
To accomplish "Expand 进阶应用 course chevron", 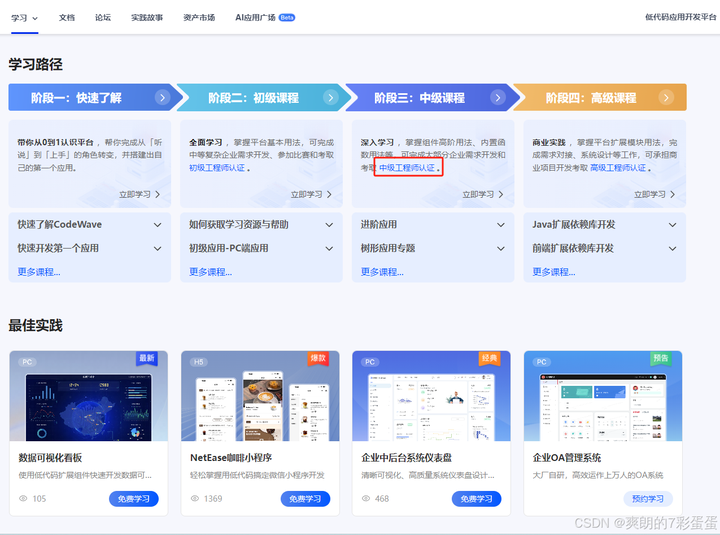I will coord(501,225).
